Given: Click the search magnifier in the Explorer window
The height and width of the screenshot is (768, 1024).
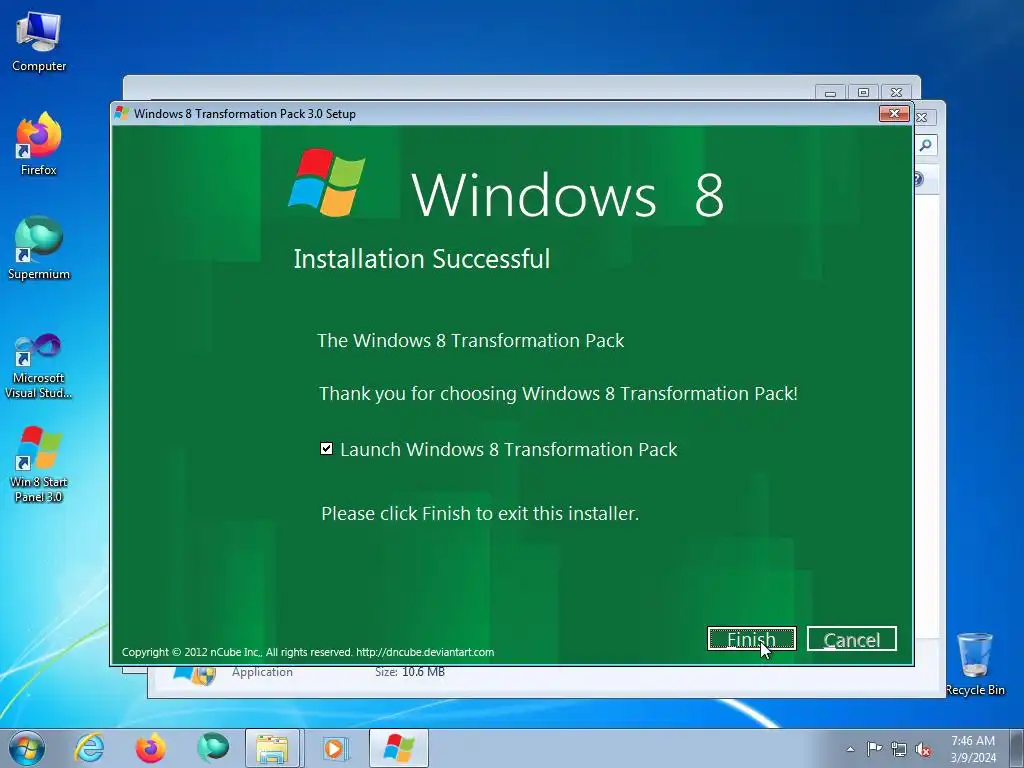Looking at the screenshot, I should coord(925,145).
